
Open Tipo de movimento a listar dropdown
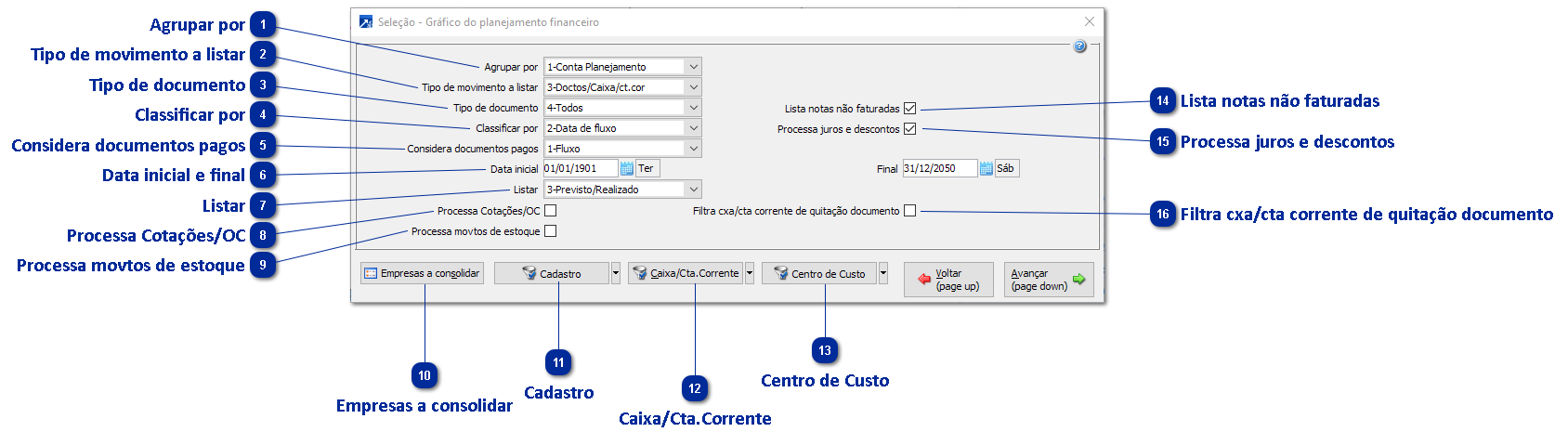(693, 87)
